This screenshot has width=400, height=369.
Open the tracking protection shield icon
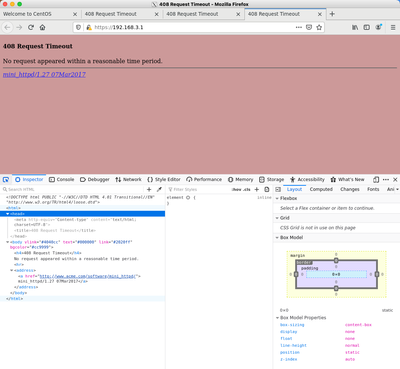pyautogui.click(x=78, y=27)
